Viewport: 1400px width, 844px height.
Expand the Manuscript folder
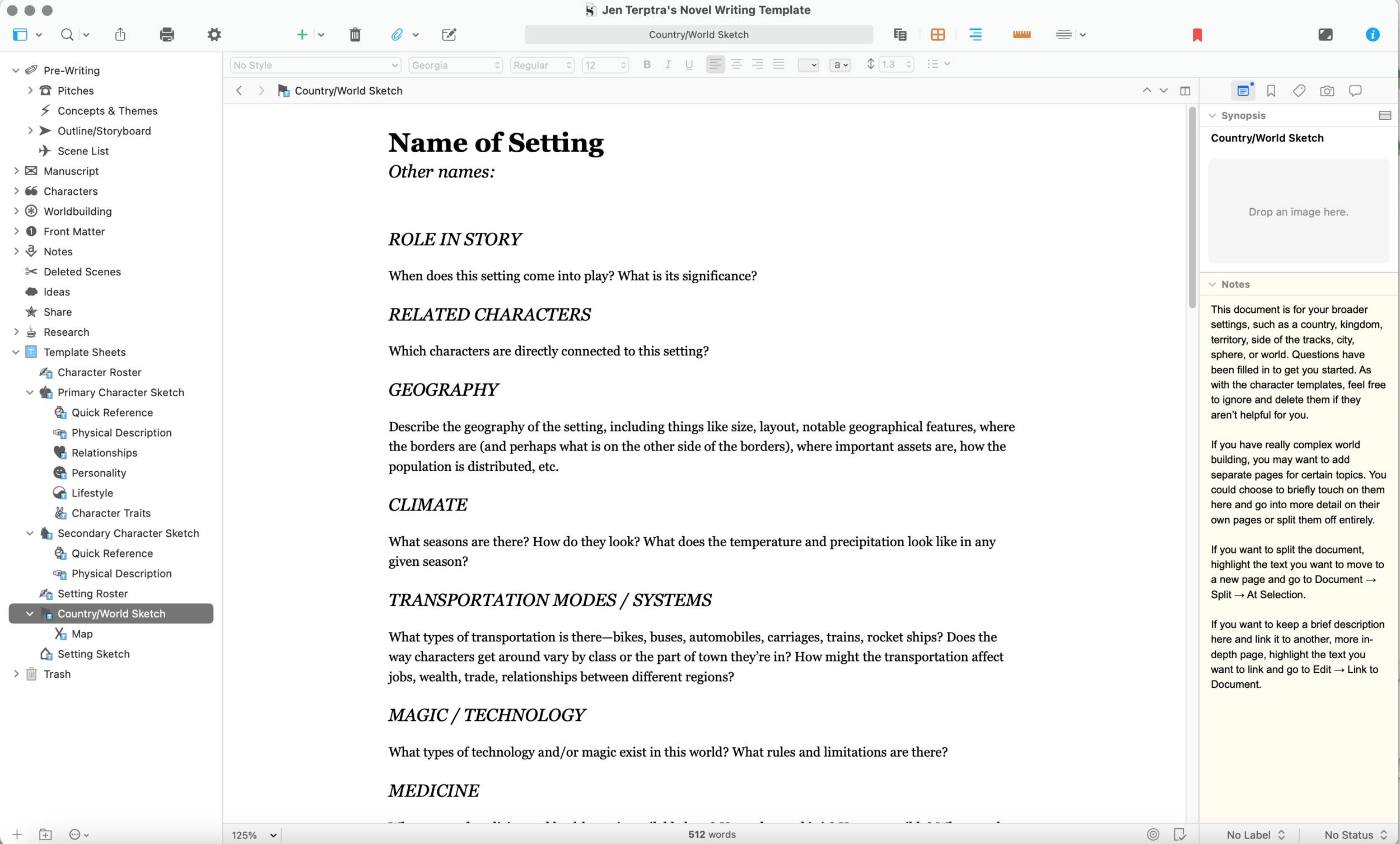(16, 171)
